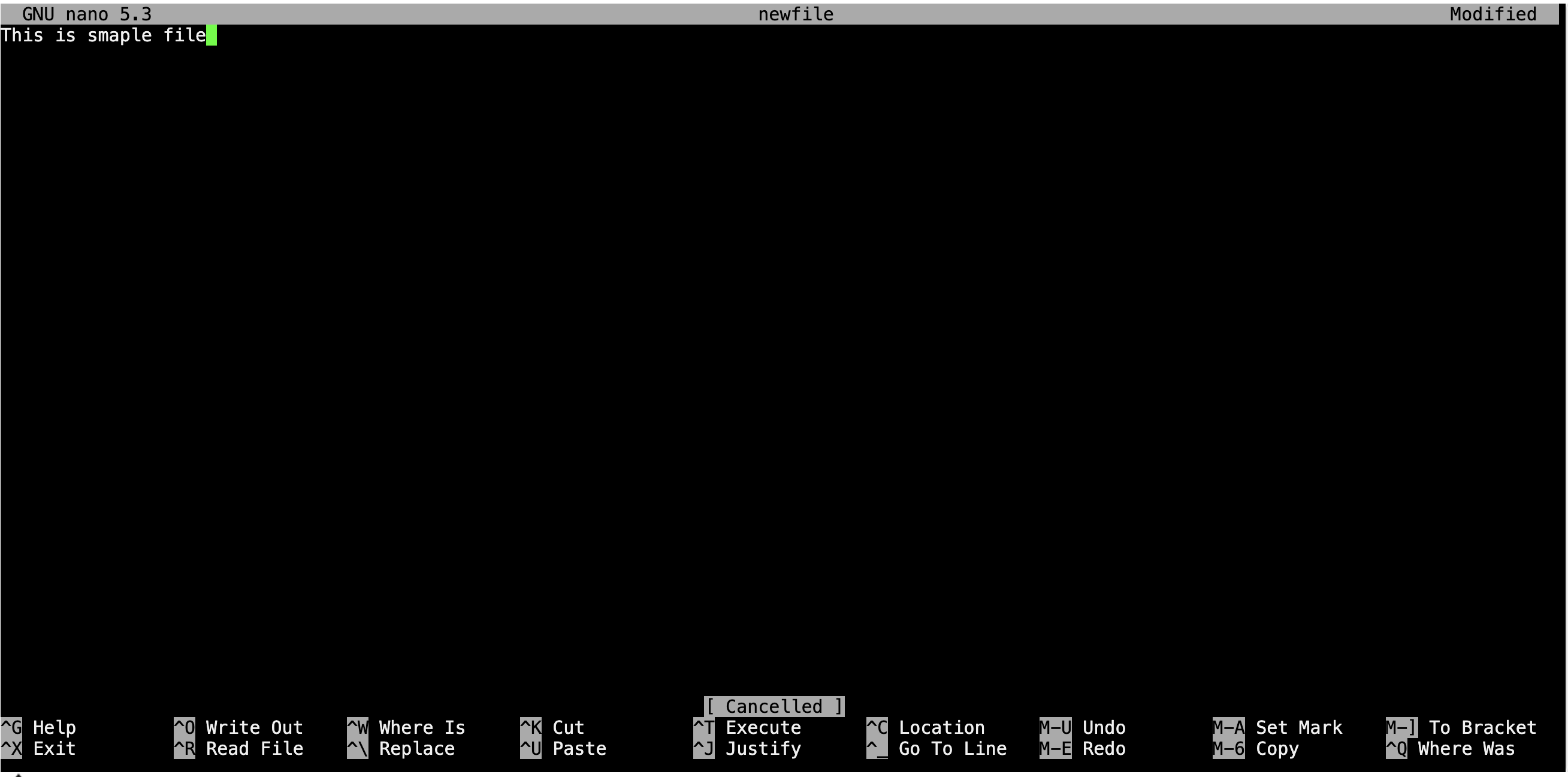Screen dimensions: 1568x777
Task: Click the M-6 Copy shortcut
Action: (1256, 748)
